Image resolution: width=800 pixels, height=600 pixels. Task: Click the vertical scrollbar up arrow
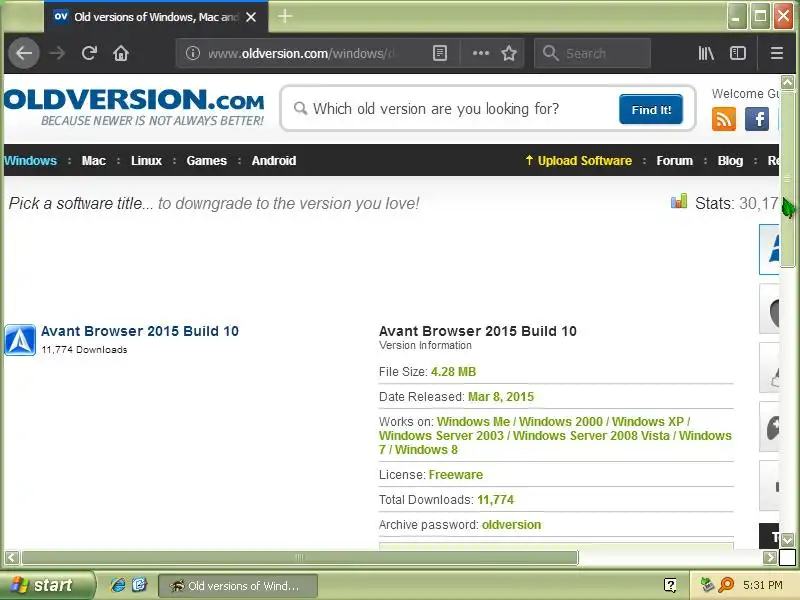click(x=787, y=82)
